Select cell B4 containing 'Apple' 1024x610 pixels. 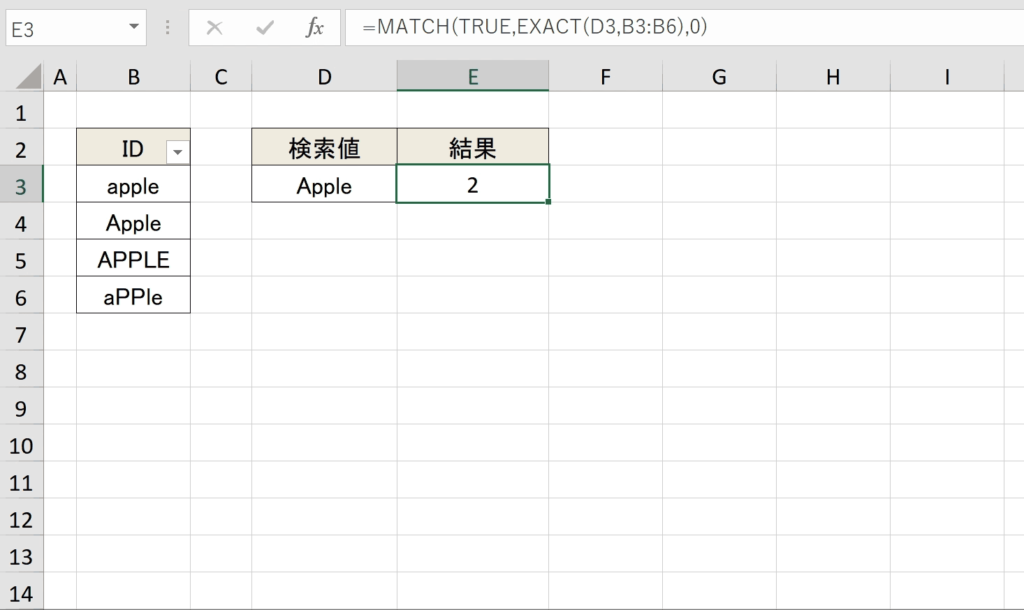[133, 221]
